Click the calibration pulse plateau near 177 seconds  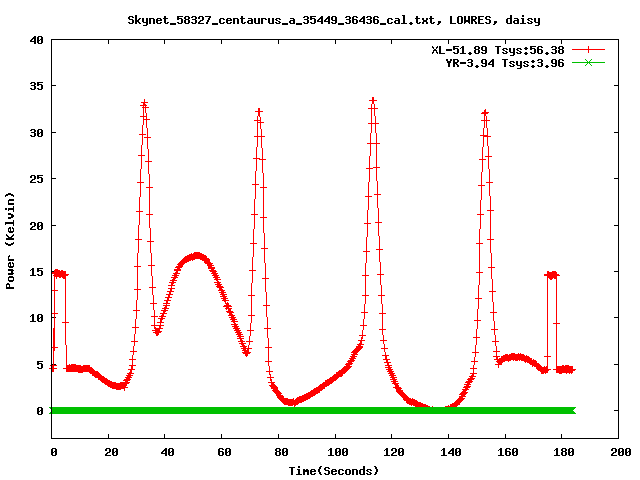[x=552, y=275]
